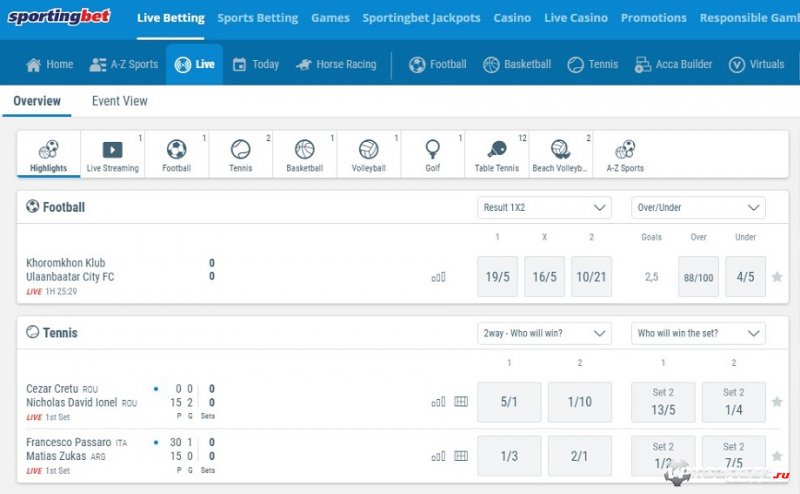Open the Today calendar section
The height and width of the screenshot is (494, 800).
pyautogui.click(x=256, y=64)
